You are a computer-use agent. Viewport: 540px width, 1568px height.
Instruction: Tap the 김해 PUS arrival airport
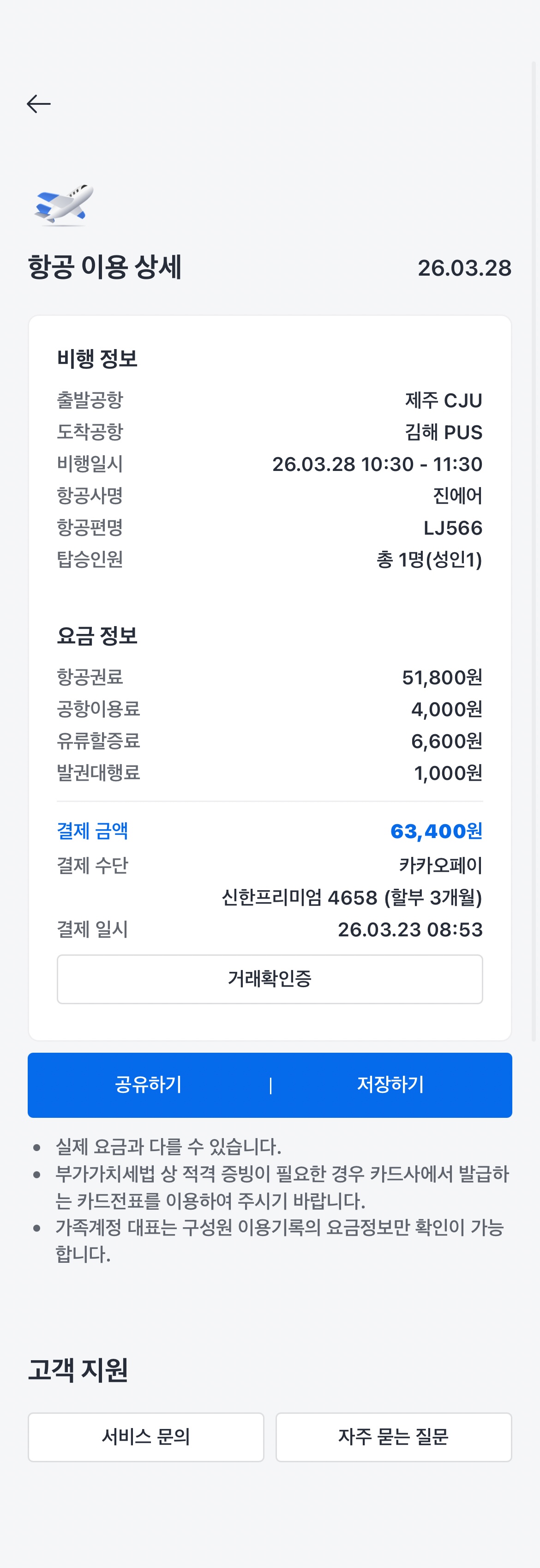443,432
